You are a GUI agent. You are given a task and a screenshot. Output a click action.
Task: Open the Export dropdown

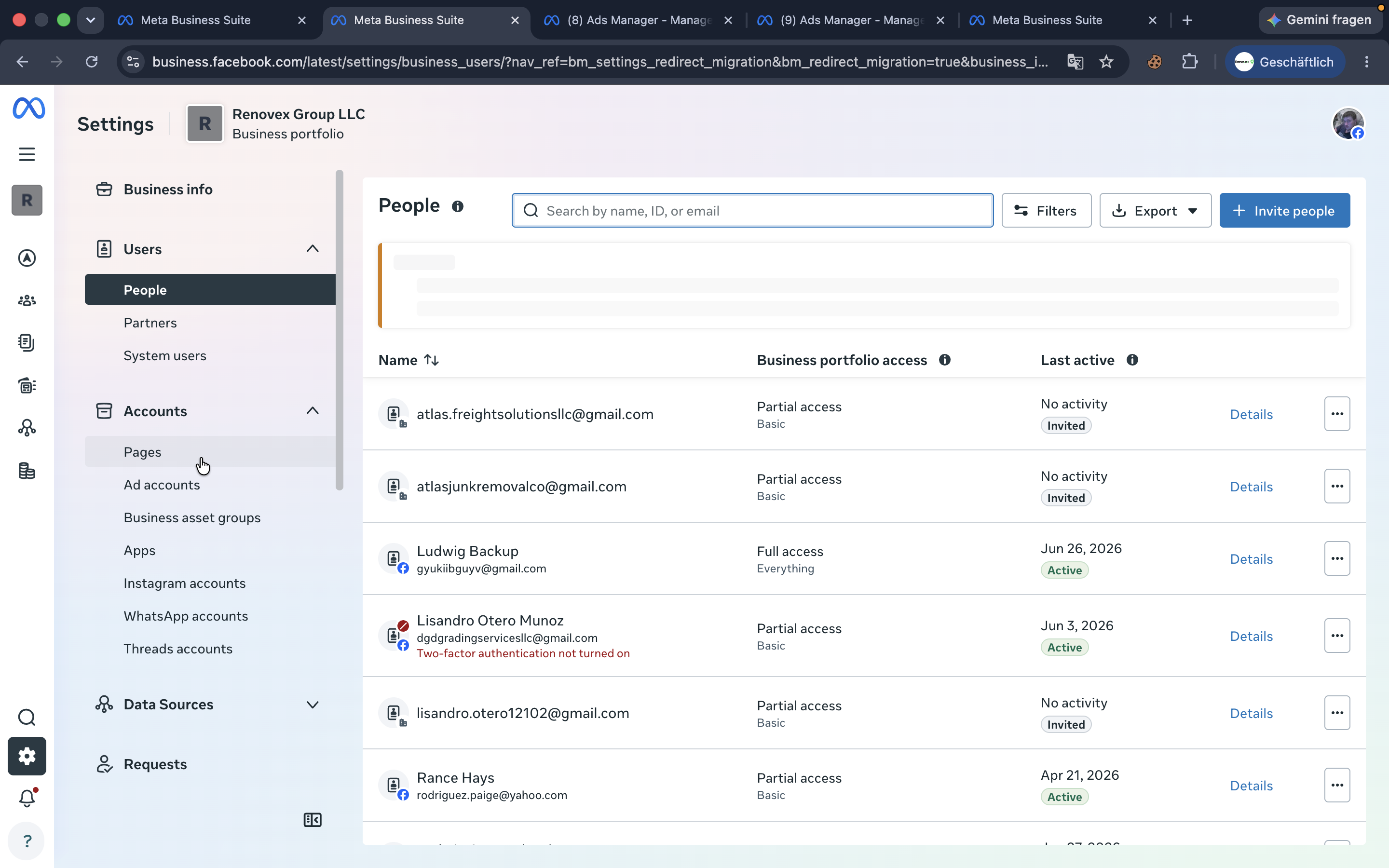[1155, 211]
